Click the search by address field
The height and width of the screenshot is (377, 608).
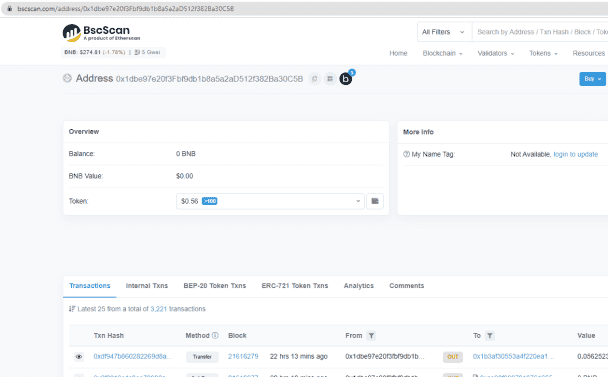coord(540,32)
